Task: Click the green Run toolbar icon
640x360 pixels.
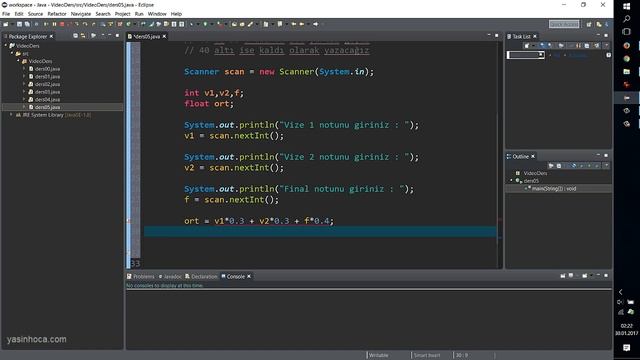Action: (x=205, y=24)
